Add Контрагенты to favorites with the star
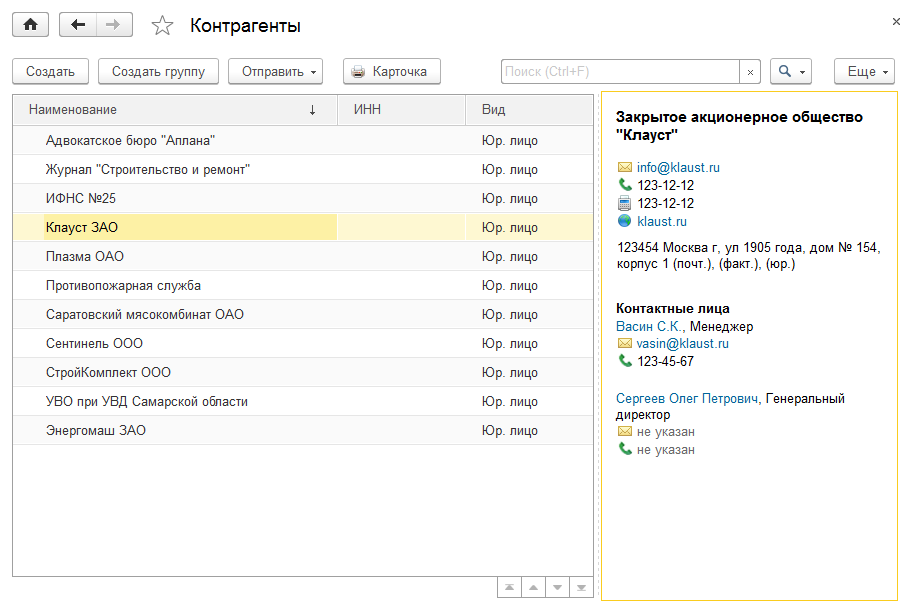Image resolution: width=914 pixels, height=610 pixels. pyautogui.click(x=162, y=26)
